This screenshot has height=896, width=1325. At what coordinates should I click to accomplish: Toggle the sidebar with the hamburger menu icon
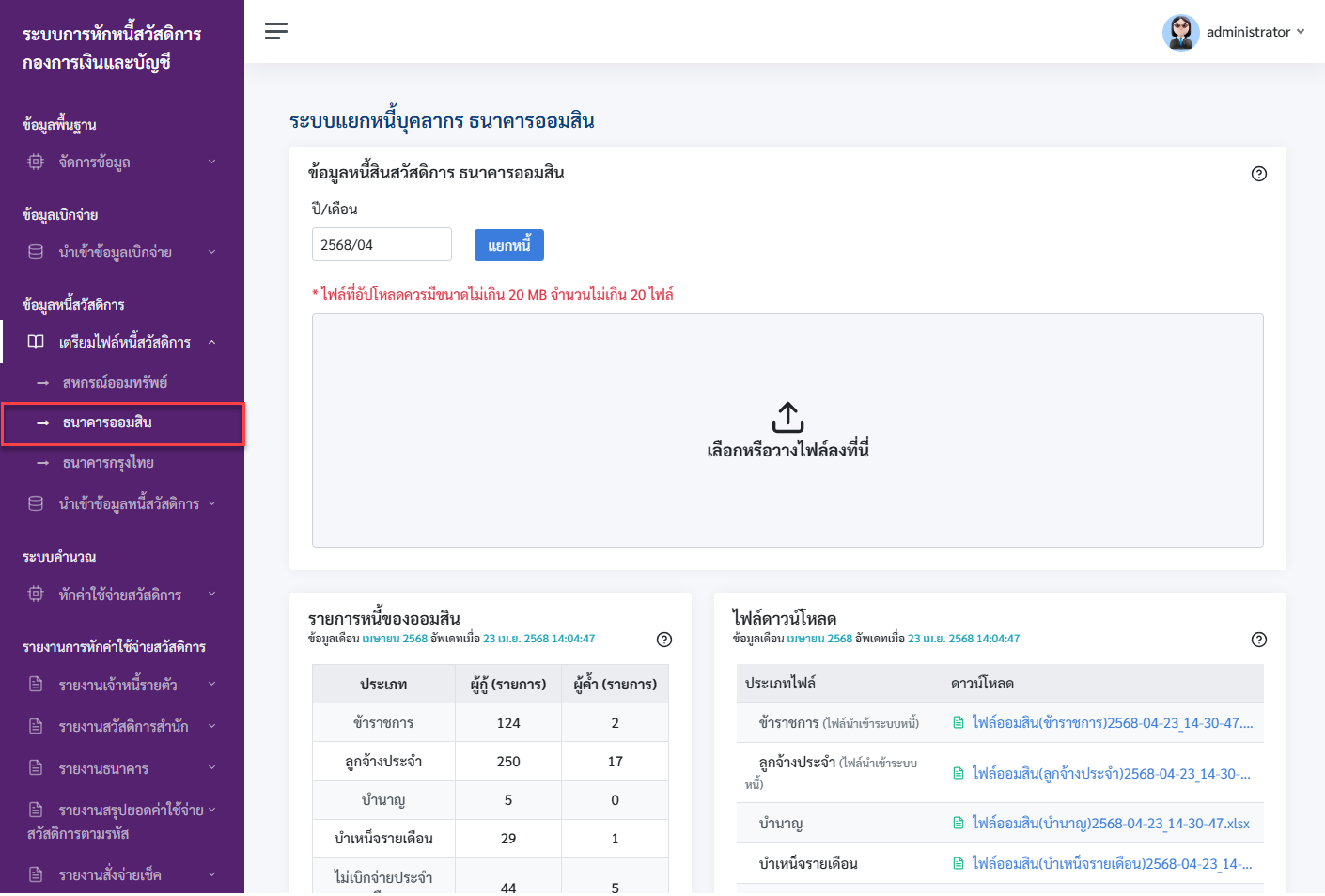point(276,31)
